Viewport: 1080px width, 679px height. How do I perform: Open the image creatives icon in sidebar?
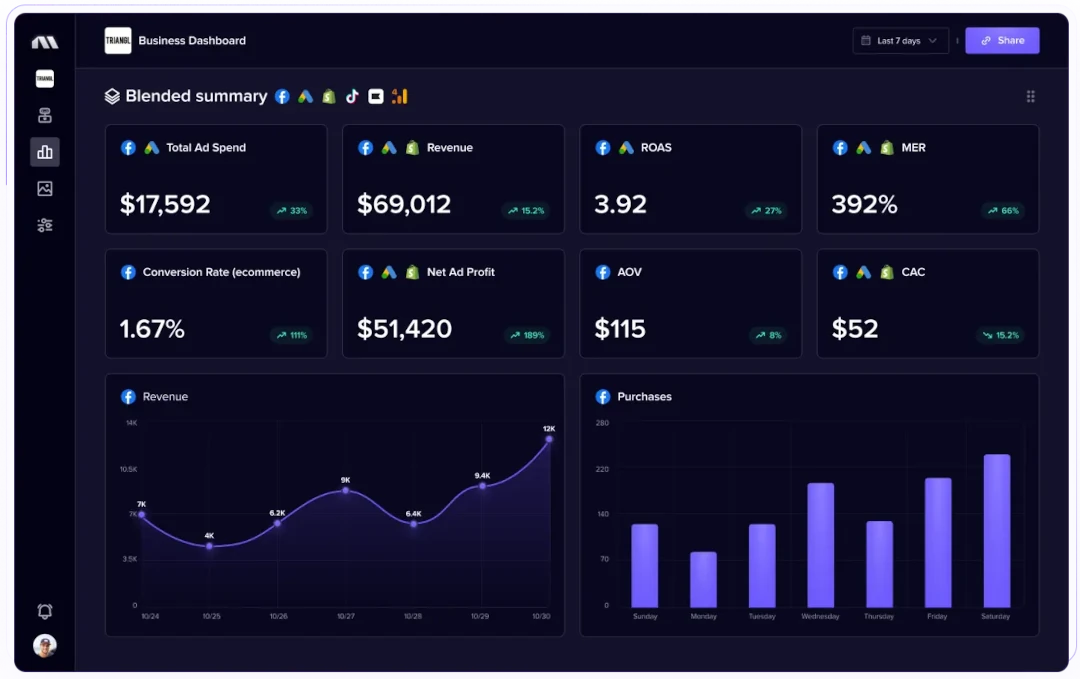coord(45,189)
